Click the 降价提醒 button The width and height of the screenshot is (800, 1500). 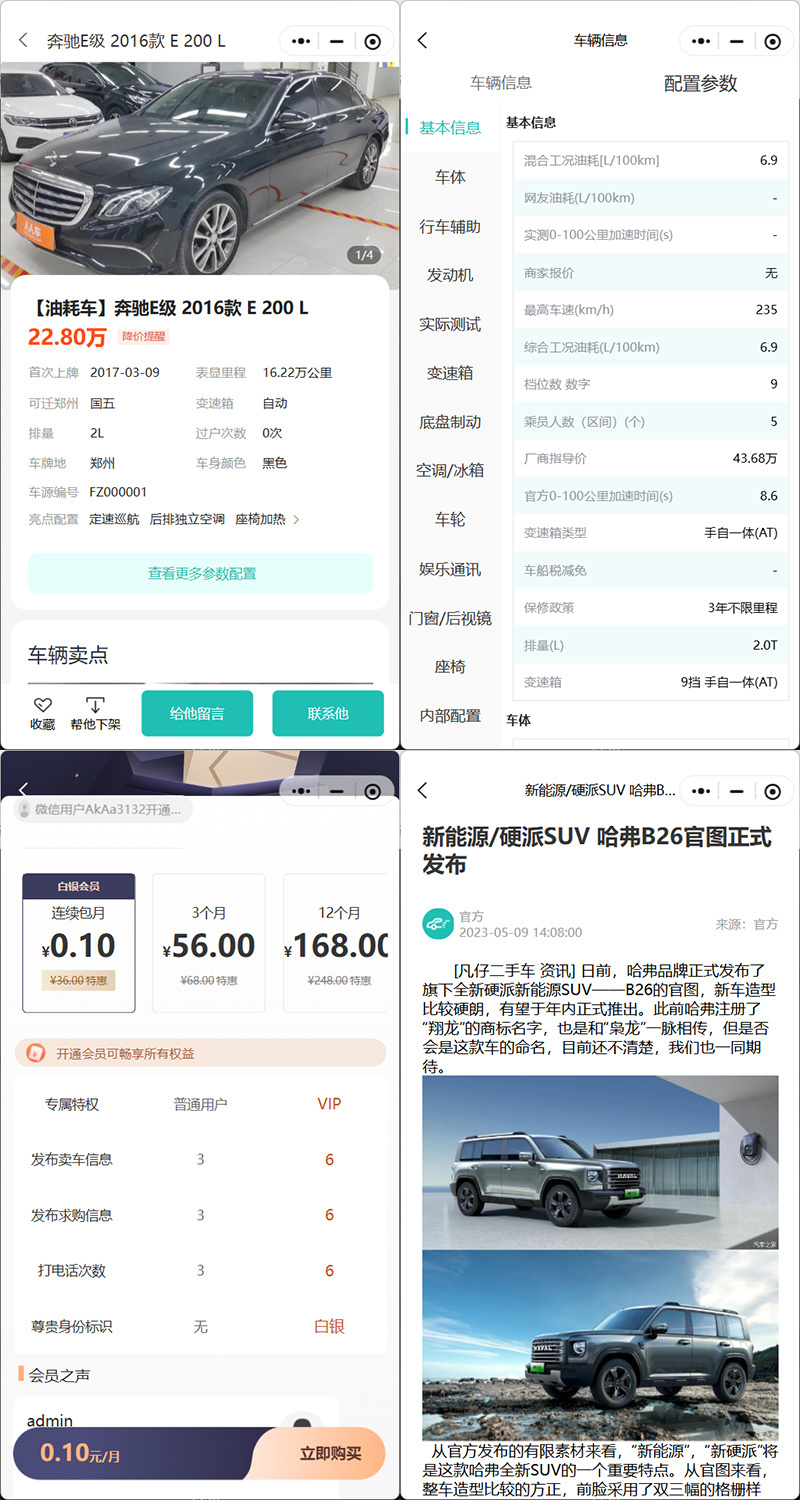[144, 337]
